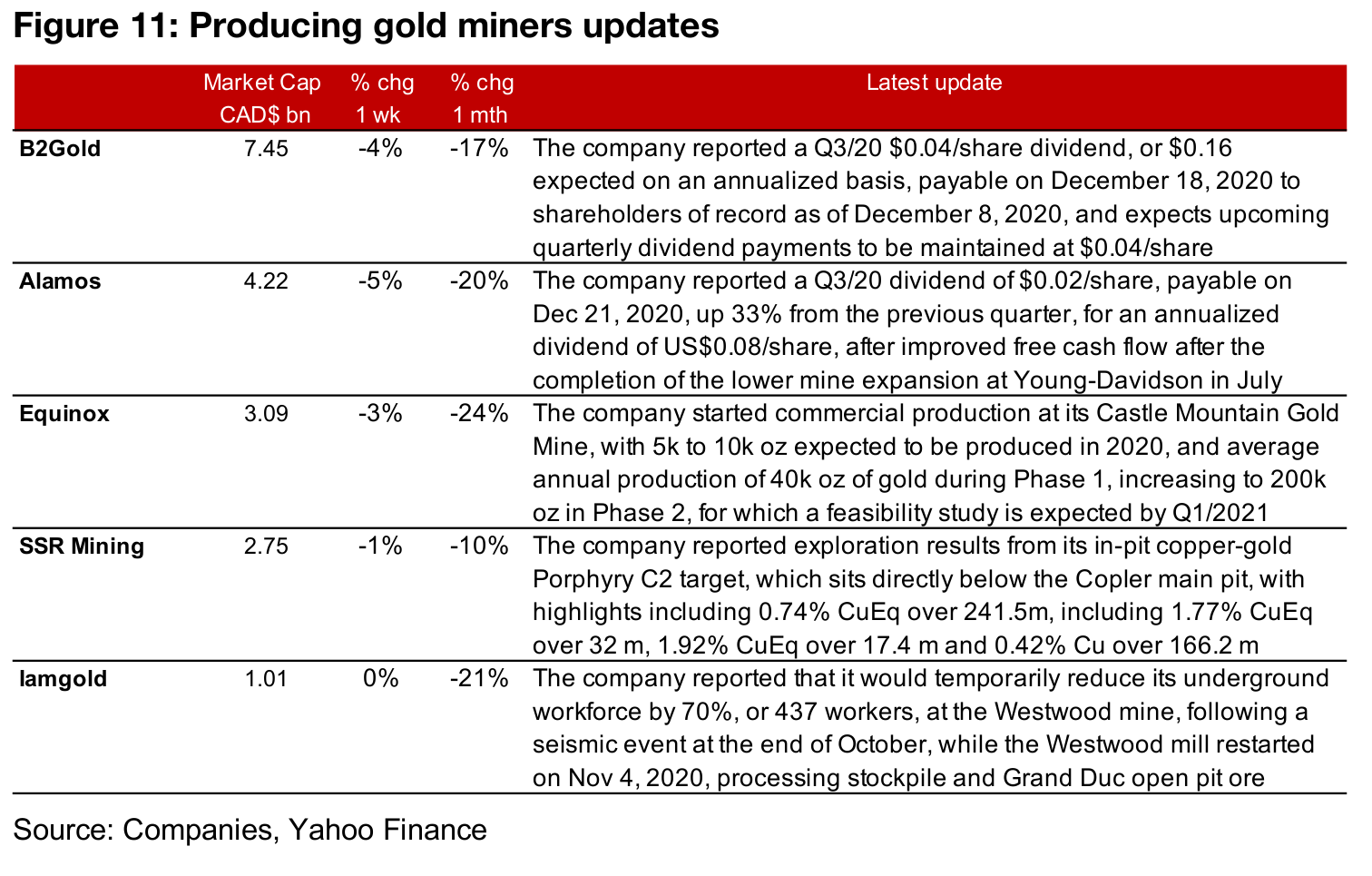Click the Porphyry C2 exploration results text
This screenshot has width=1372, height=876.
pos(922,595)
